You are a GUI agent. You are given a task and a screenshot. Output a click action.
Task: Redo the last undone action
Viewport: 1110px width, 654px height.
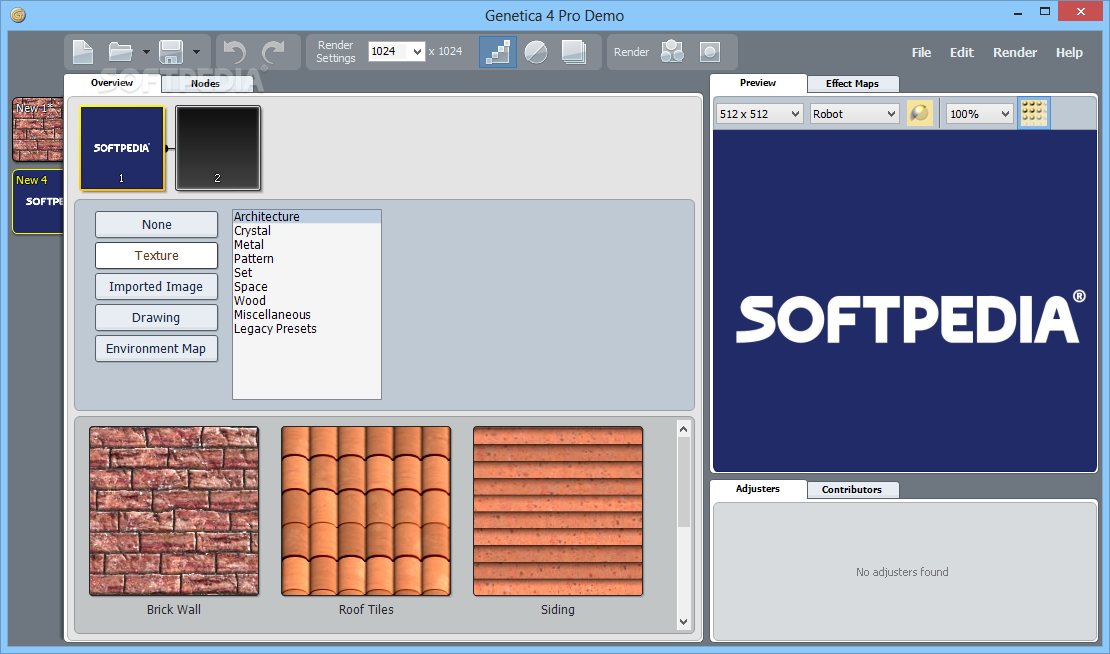(273, 52)
